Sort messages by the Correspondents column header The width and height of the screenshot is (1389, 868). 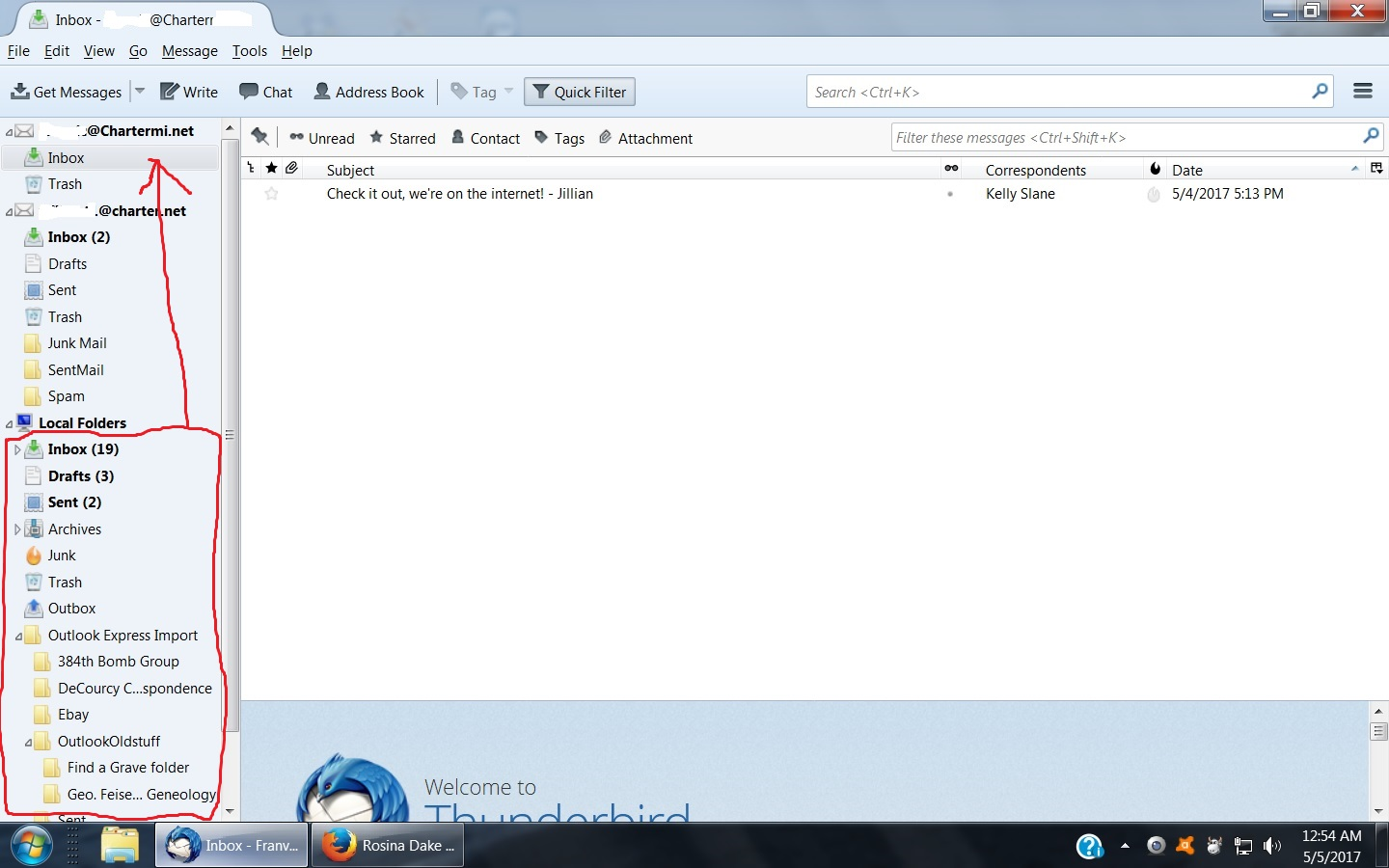click(x=1054, y=170)
